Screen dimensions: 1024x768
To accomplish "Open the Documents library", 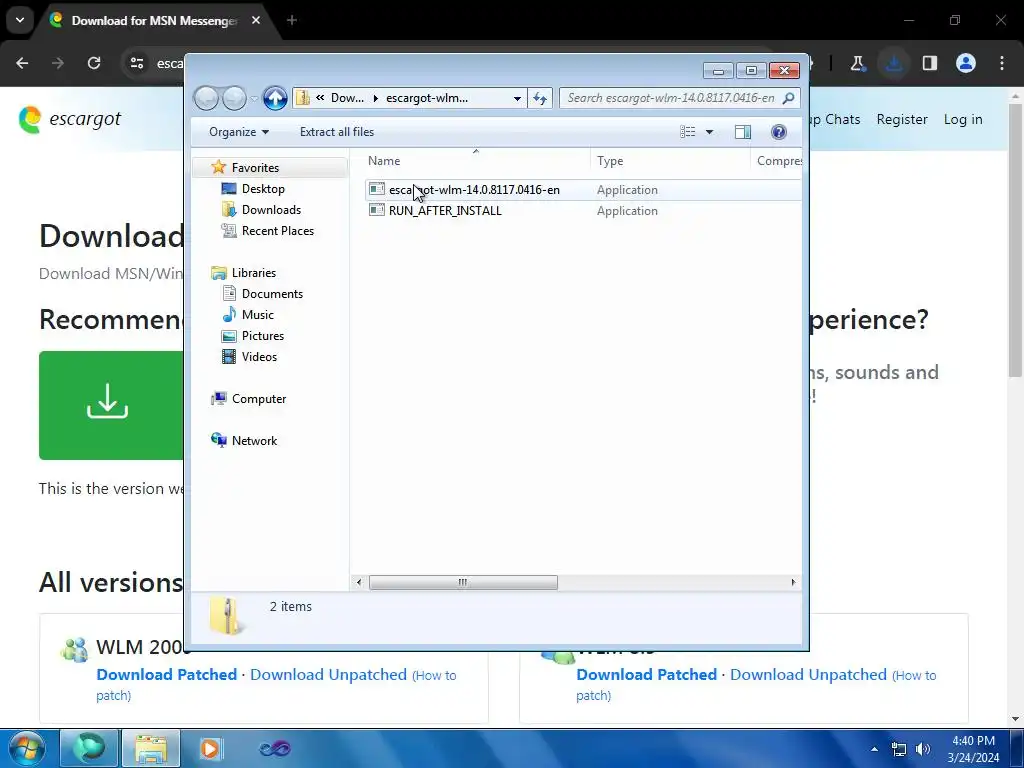I will [272, 294].
